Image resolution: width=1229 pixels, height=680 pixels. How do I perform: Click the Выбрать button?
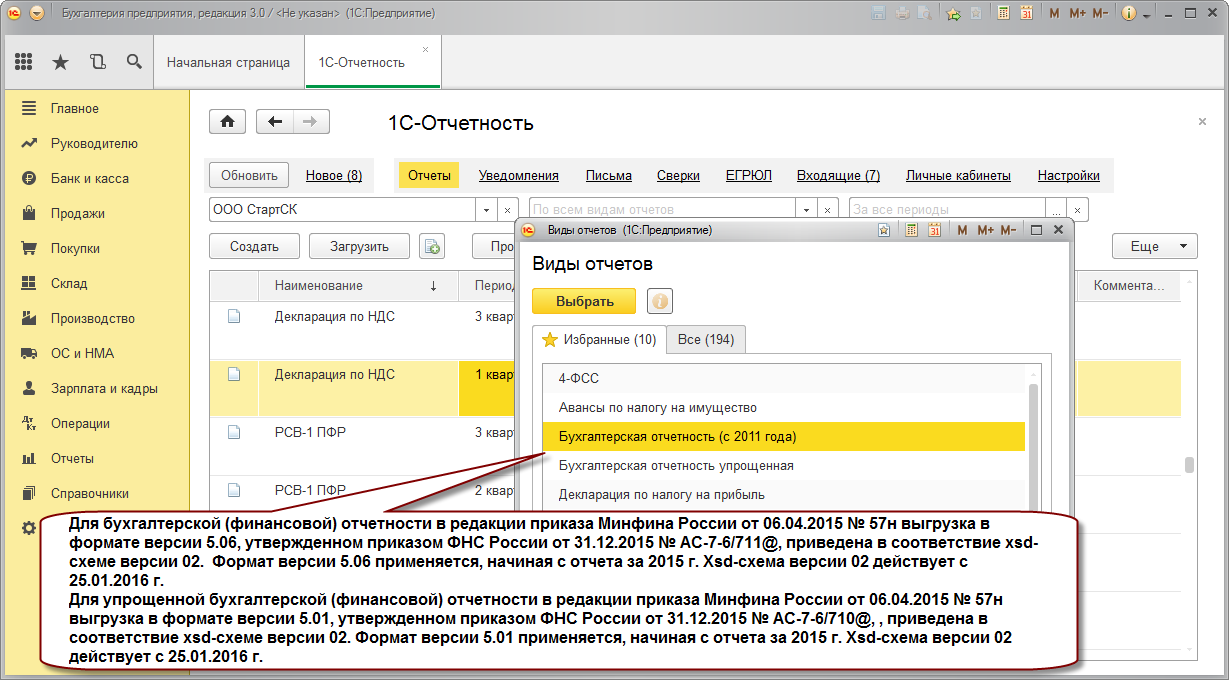pyautogui.click(x=585, y=301)
